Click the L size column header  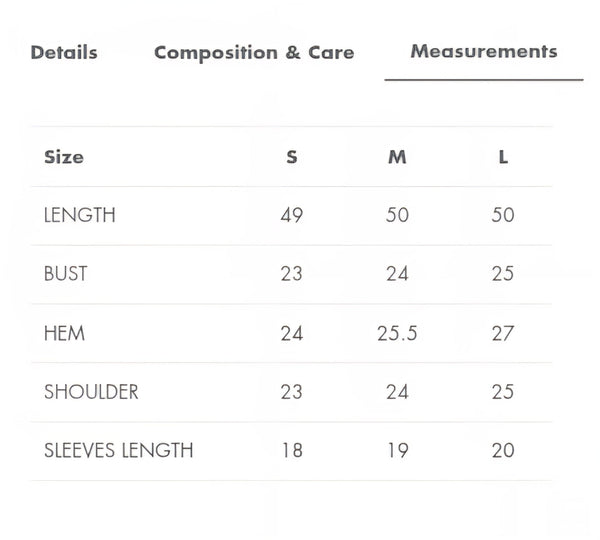coord(503,157)
